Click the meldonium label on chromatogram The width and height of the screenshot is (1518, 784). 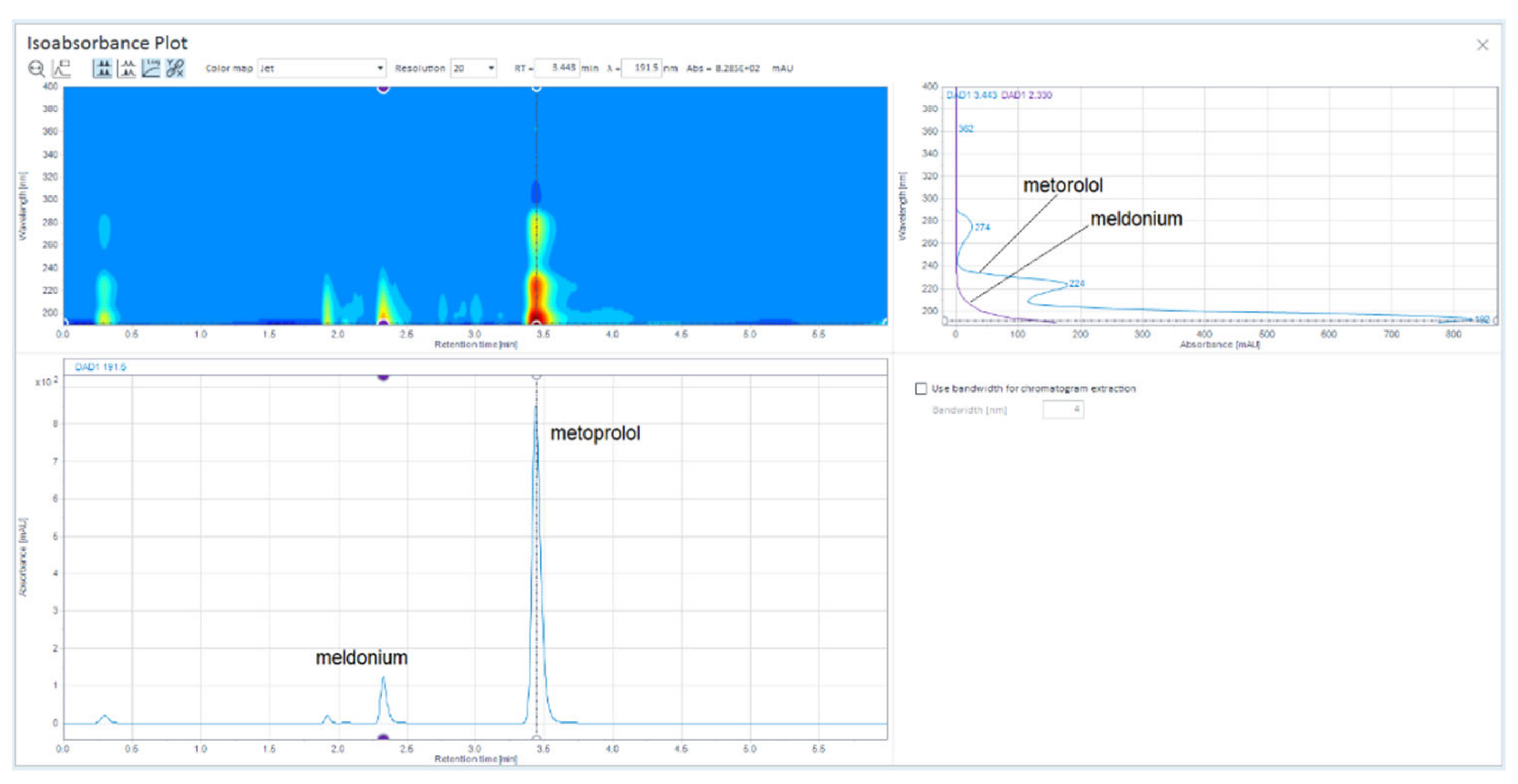point(362,657)
